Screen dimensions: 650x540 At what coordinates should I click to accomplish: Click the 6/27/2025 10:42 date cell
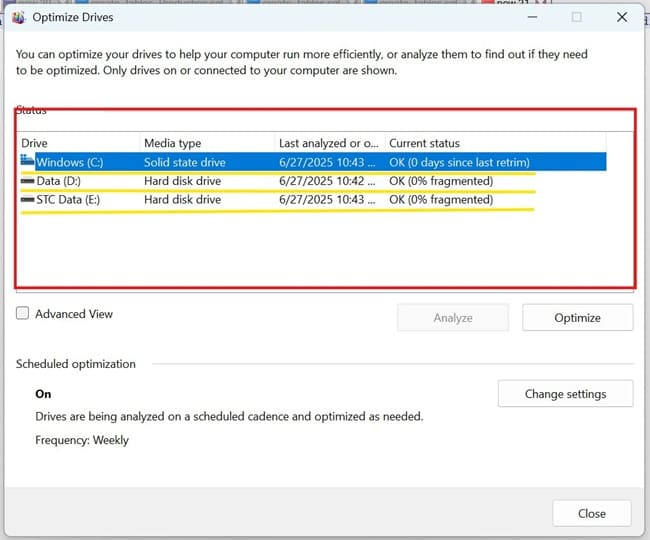(x=327, y=181)
